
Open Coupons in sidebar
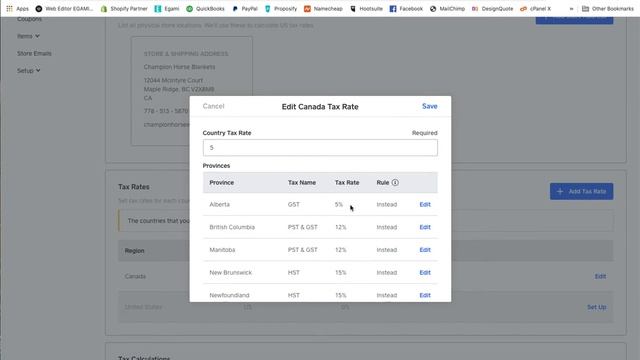coord(29,19)
